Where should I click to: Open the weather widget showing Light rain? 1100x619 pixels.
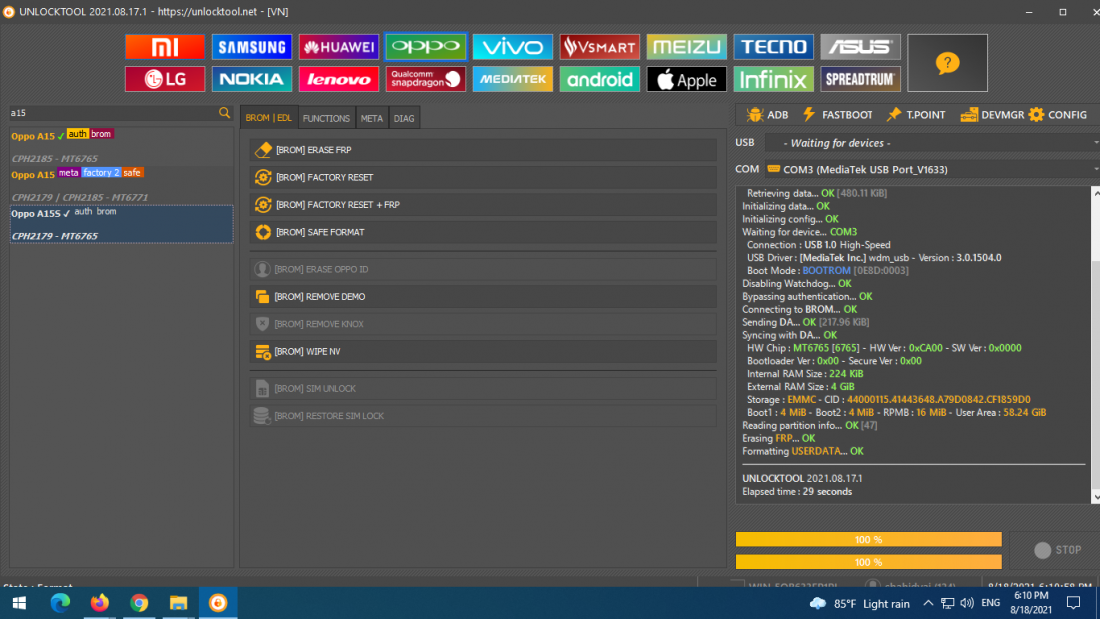pos(859,604)
